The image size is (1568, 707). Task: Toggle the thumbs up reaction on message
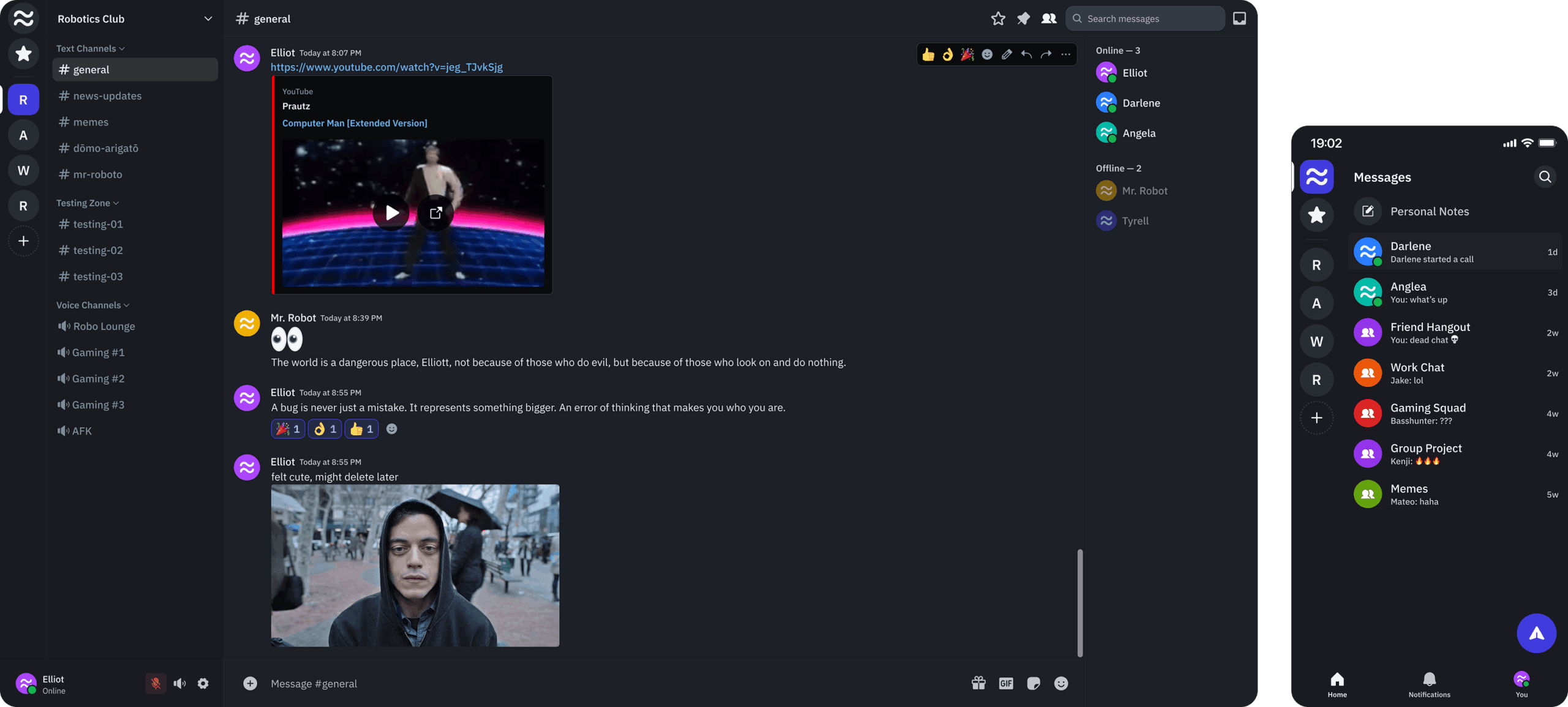click(x=361, y=429)
